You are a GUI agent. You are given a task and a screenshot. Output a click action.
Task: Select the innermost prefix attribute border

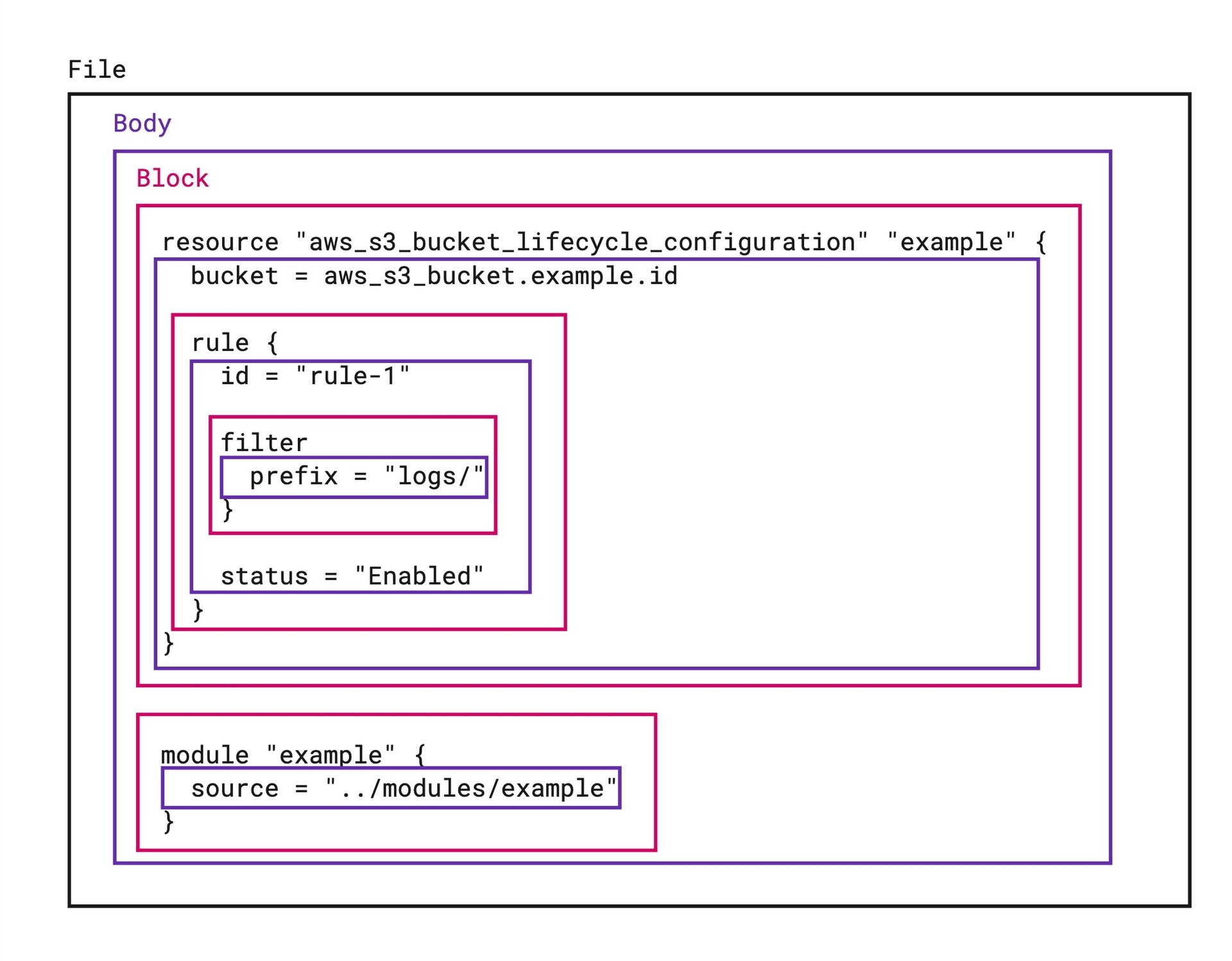355,458
